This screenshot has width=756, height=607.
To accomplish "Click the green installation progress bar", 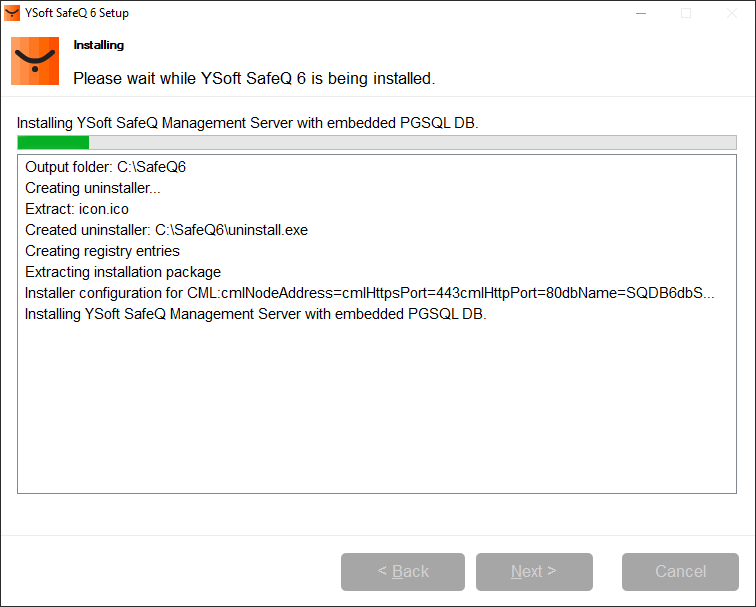I will (54, 143).
